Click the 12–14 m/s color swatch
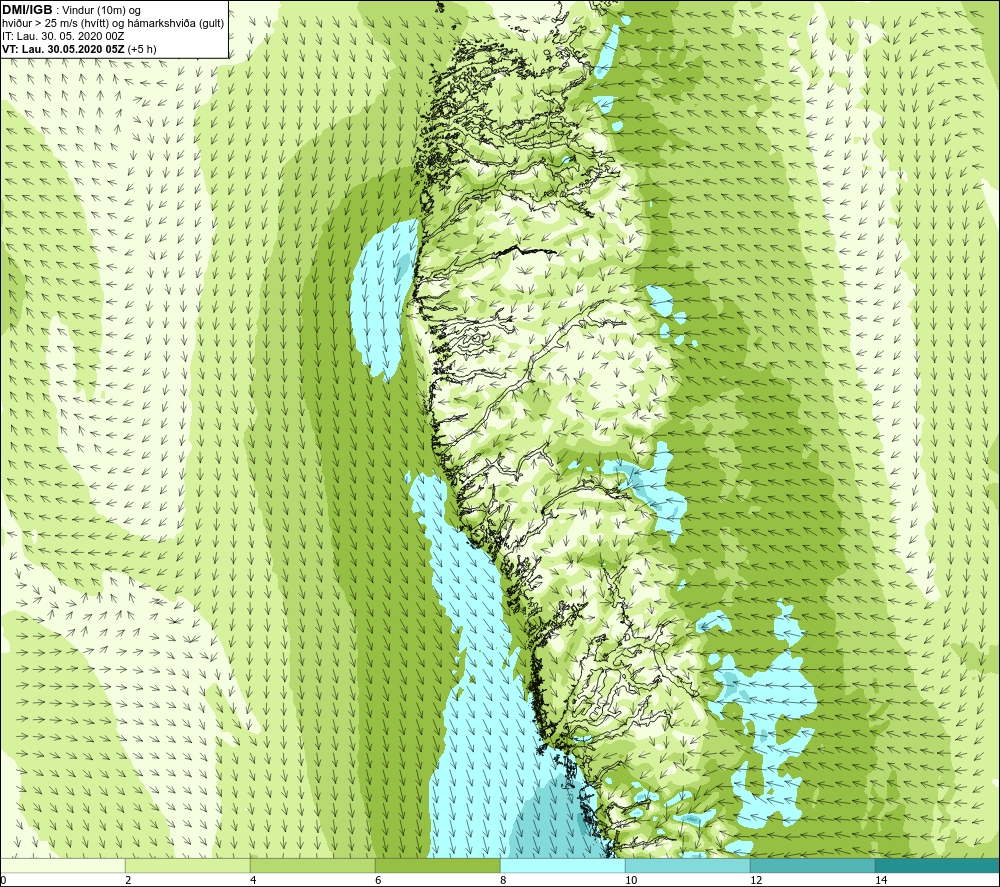This screenshot has width=1000, height=887. pos(812,865)
